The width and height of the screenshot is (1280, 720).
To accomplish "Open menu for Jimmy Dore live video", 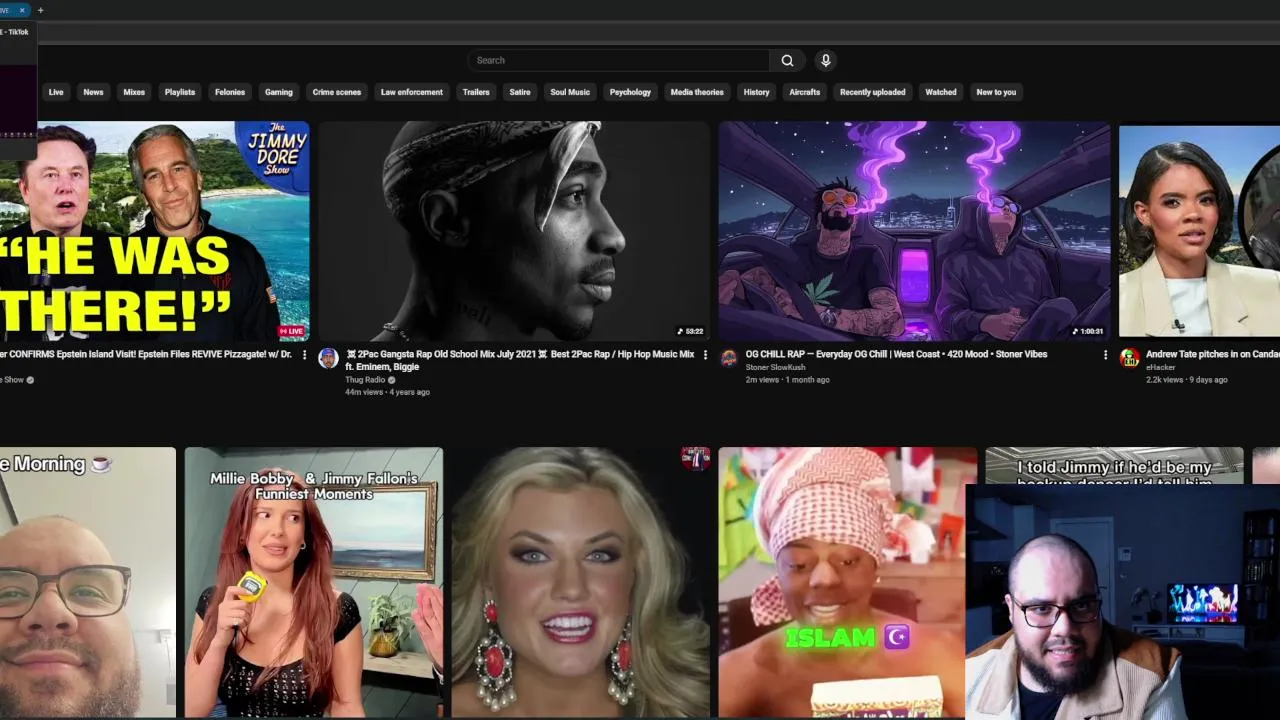I will [305, 354].
